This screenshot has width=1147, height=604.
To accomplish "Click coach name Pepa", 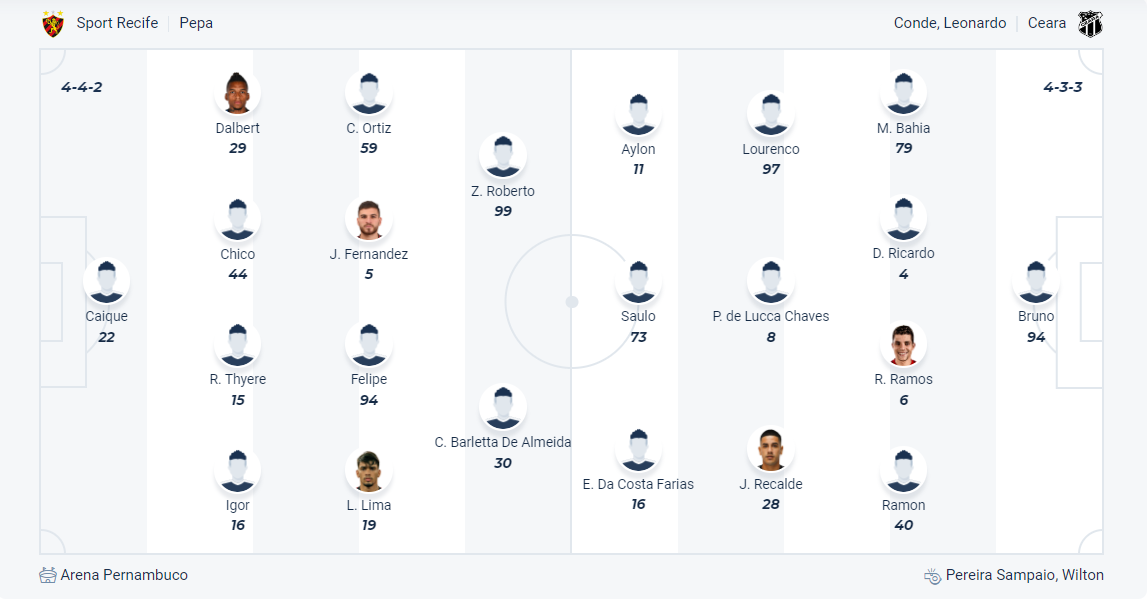I will [x=196, y=23].
